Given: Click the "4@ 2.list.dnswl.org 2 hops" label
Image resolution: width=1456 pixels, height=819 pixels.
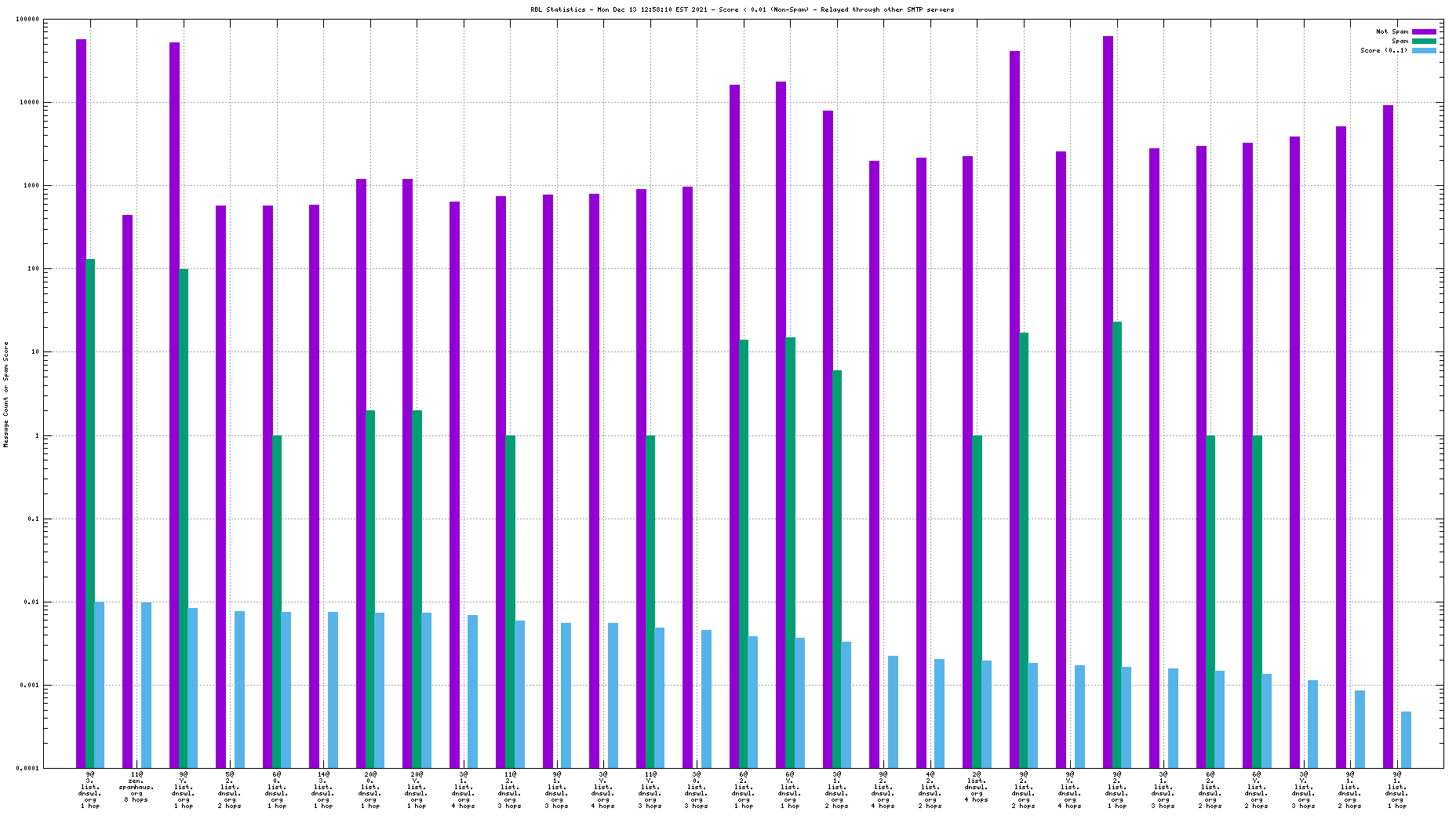Looking at the screenshot, I should coord(930,790).
